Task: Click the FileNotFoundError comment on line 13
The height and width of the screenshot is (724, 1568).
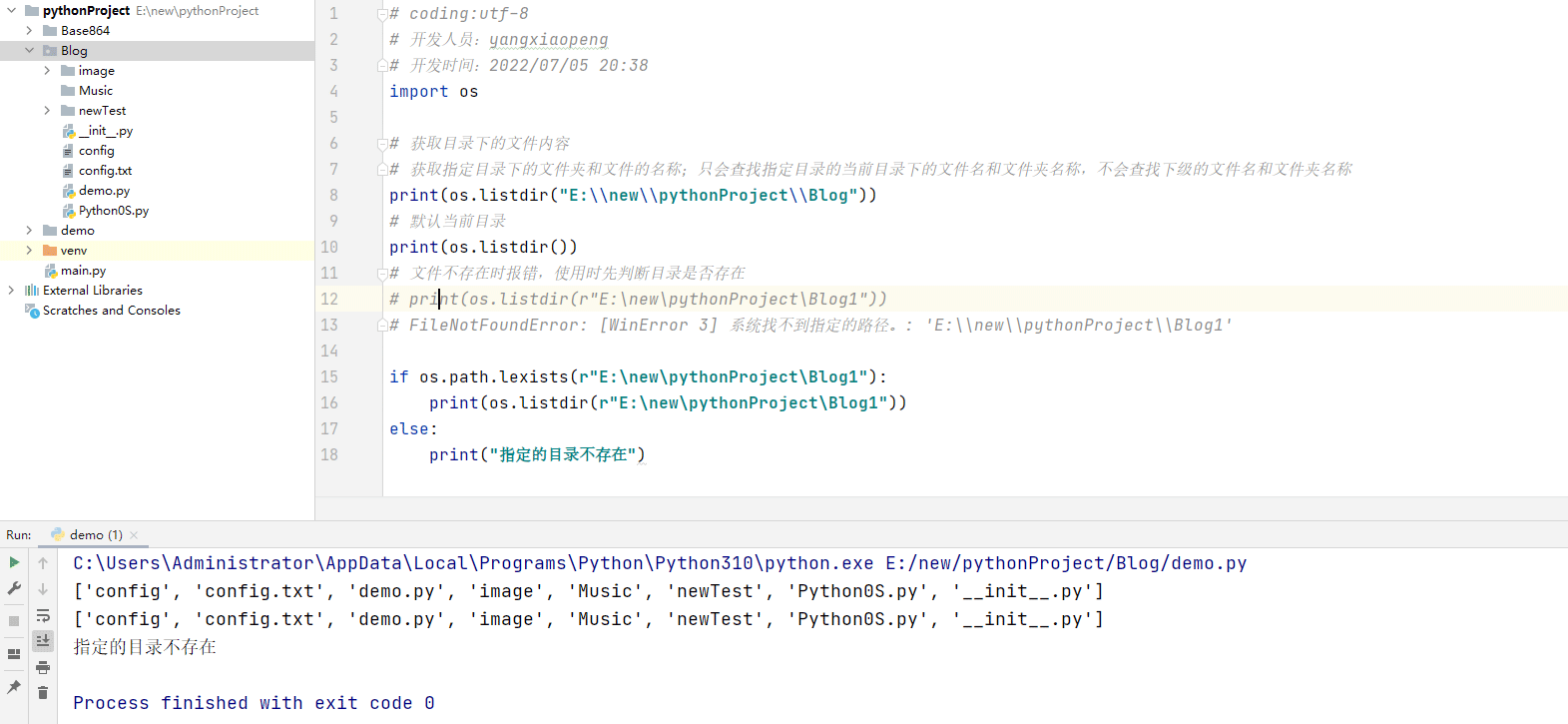Action: tap(810, 326)
